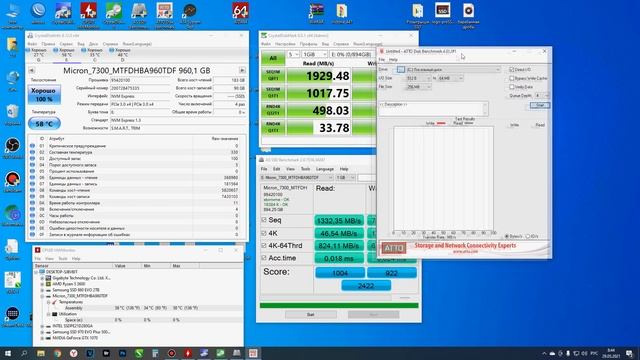Open the www.atto.com link
Screen dimensions: 640x360
[x=465, y=251]
